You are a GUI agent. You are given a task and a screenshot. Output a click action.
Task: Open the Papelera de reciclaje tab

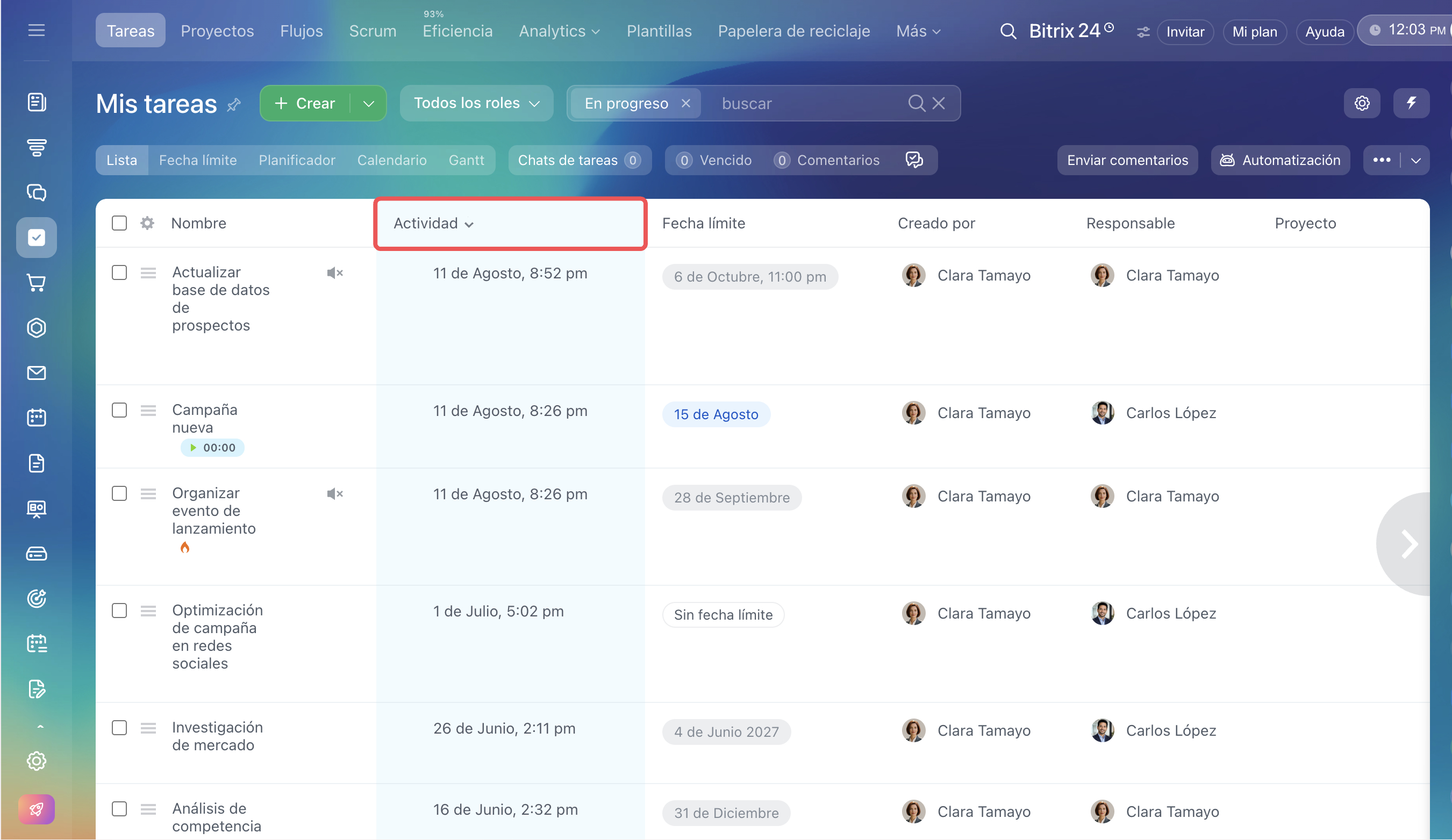794,31
